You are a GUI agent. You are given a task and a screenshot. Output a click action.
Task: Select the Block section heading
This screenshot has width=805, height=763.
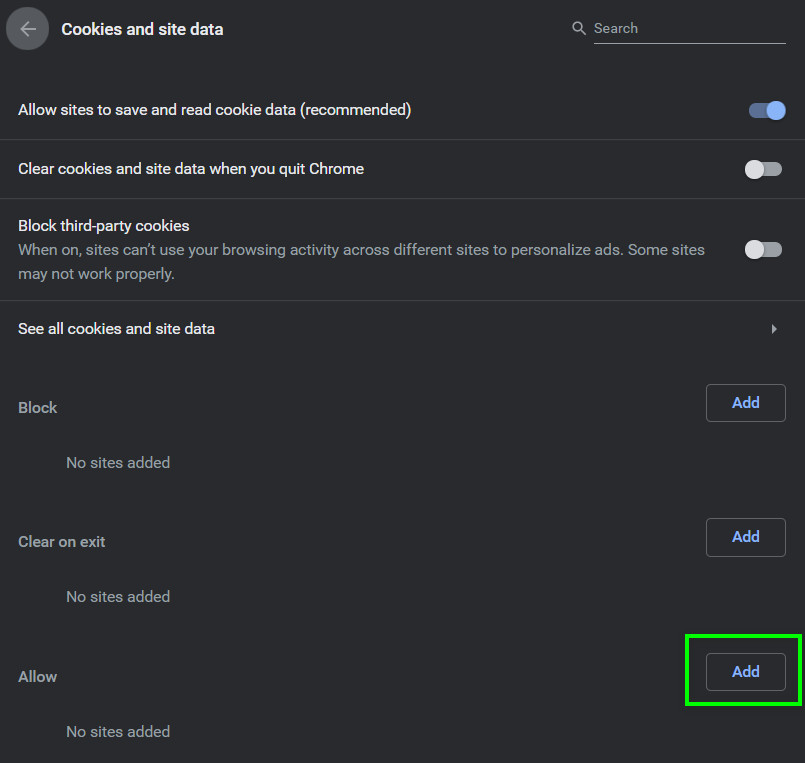click(38, 408)
